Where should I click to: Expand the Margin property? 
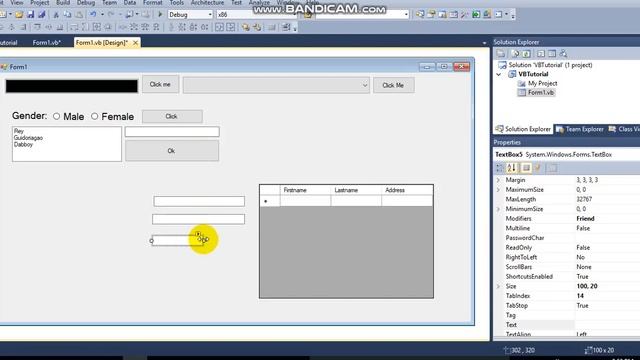click(x=498, y=180)
